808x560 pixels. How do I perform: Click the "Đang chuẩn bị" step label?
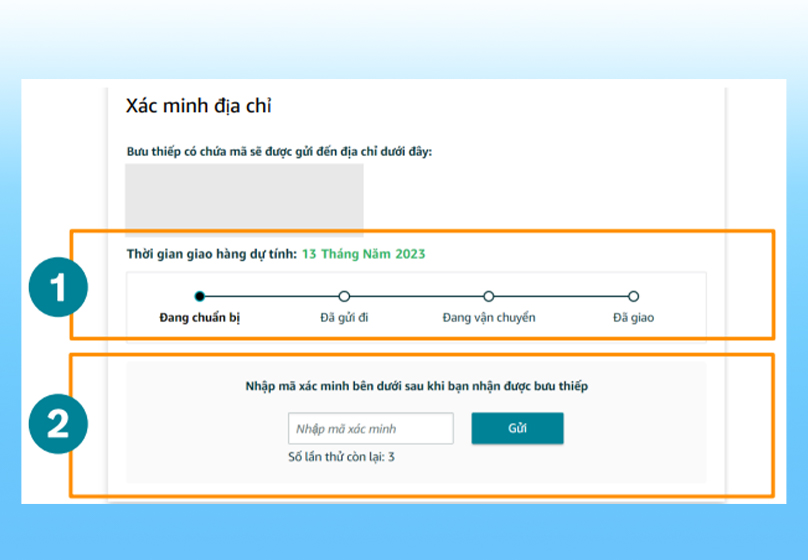point(200,318)
